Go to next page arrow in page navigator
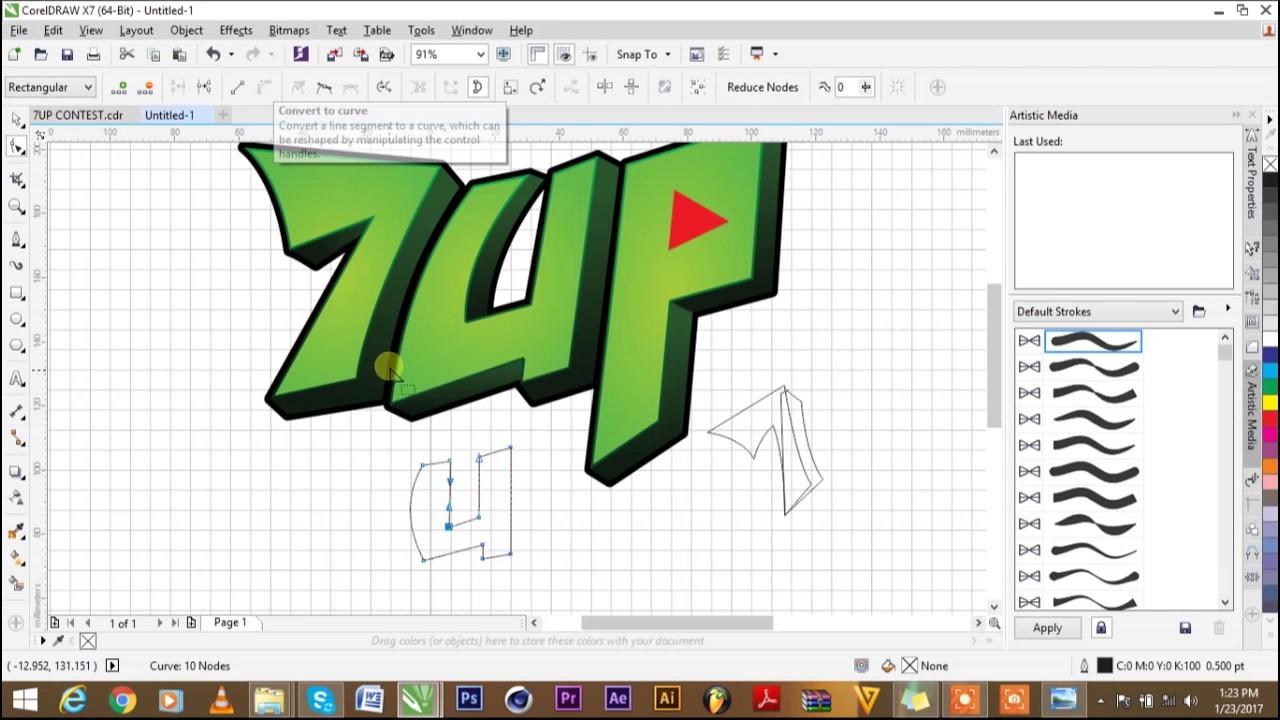 pyautogui.click(x=159, y=622)
